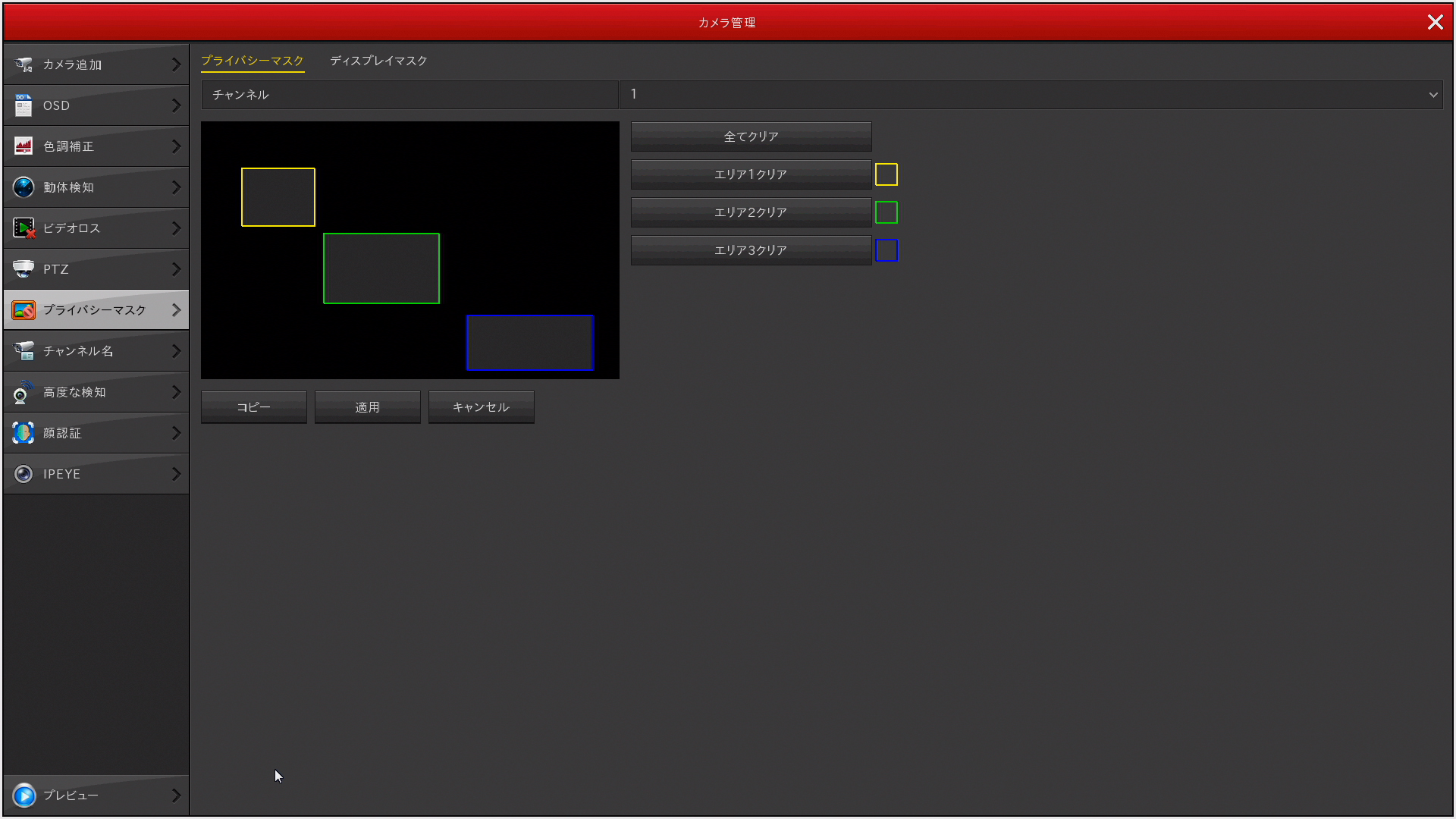Expand the ビデオロス chevron arrow
Screen dimensions: 1456x819
(x=176, y=228)
